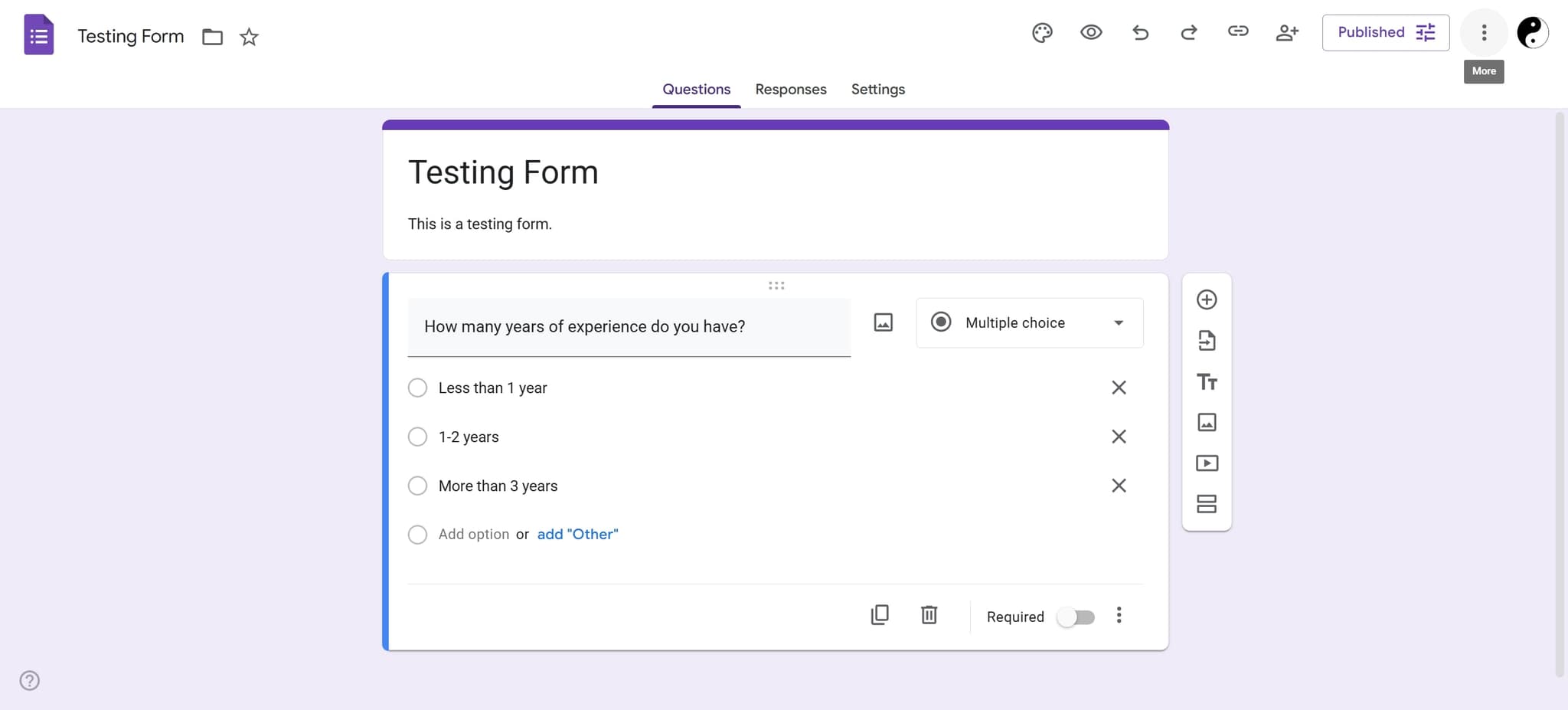The height and width of the screenshot is (710, 1568).
Task: Add title and description block
Action: 1207,381
